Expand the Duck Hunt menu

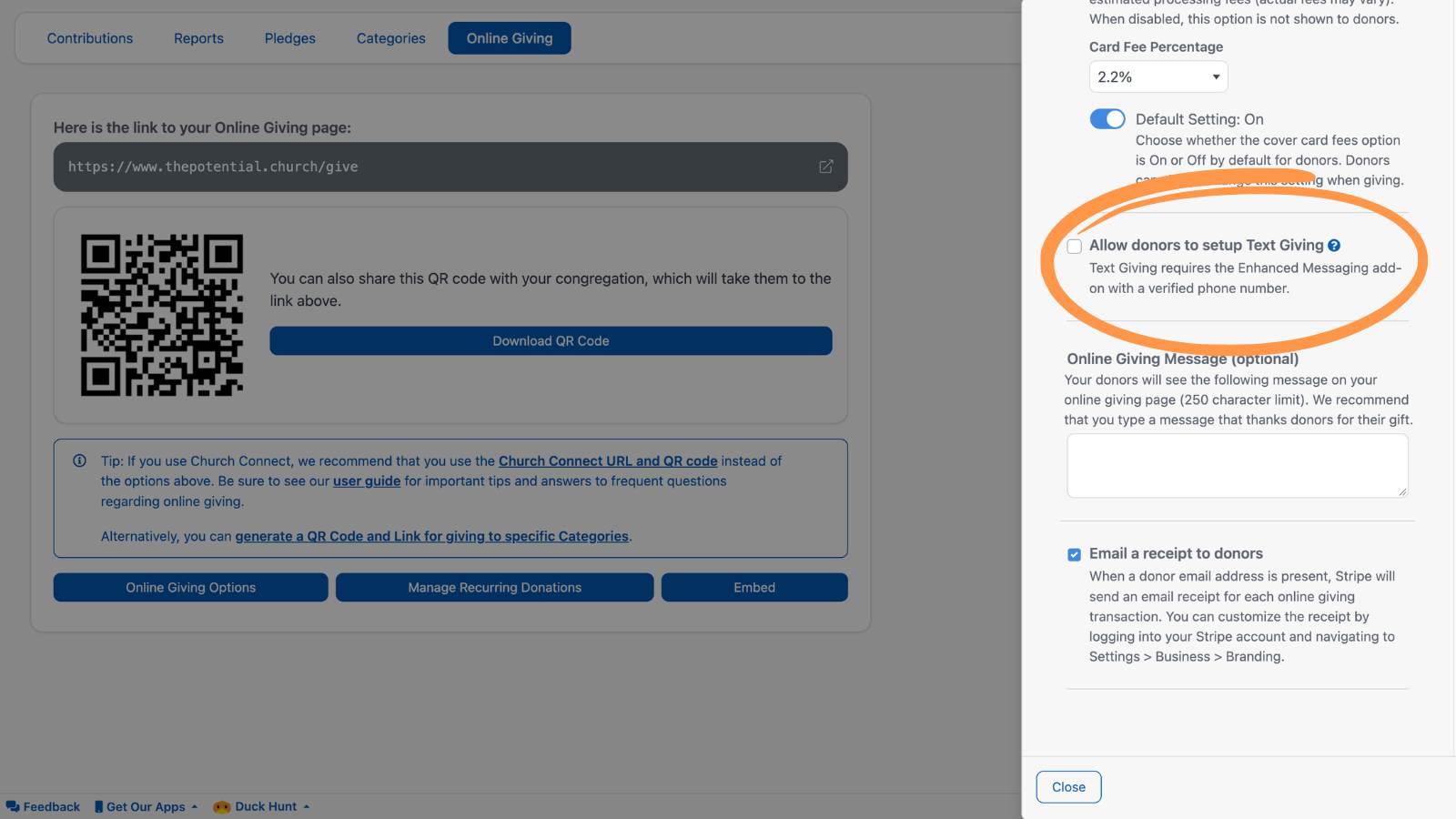[307, 806]
